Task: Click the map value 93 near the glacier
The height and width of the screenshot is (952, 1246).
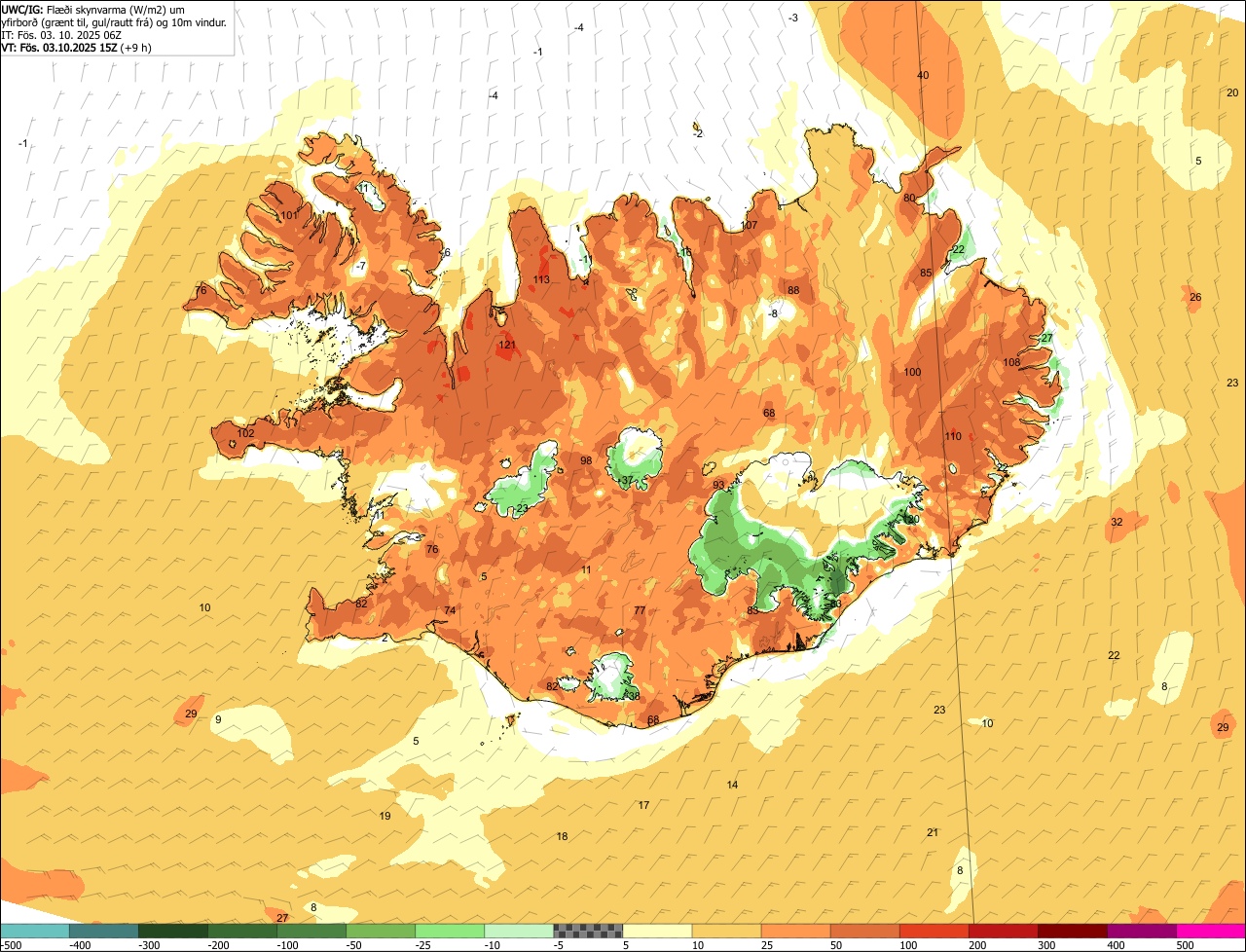Action: pos(718,485)
